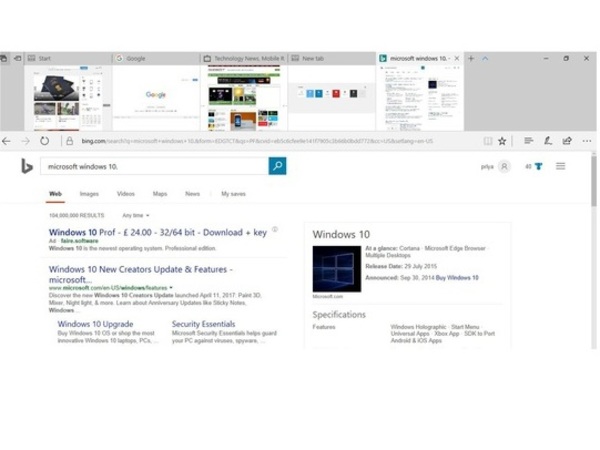Image resolution: width=600 pixels, height=450 pixels.
Task: Click the Bing logo
Action: (x=27, y=166)
